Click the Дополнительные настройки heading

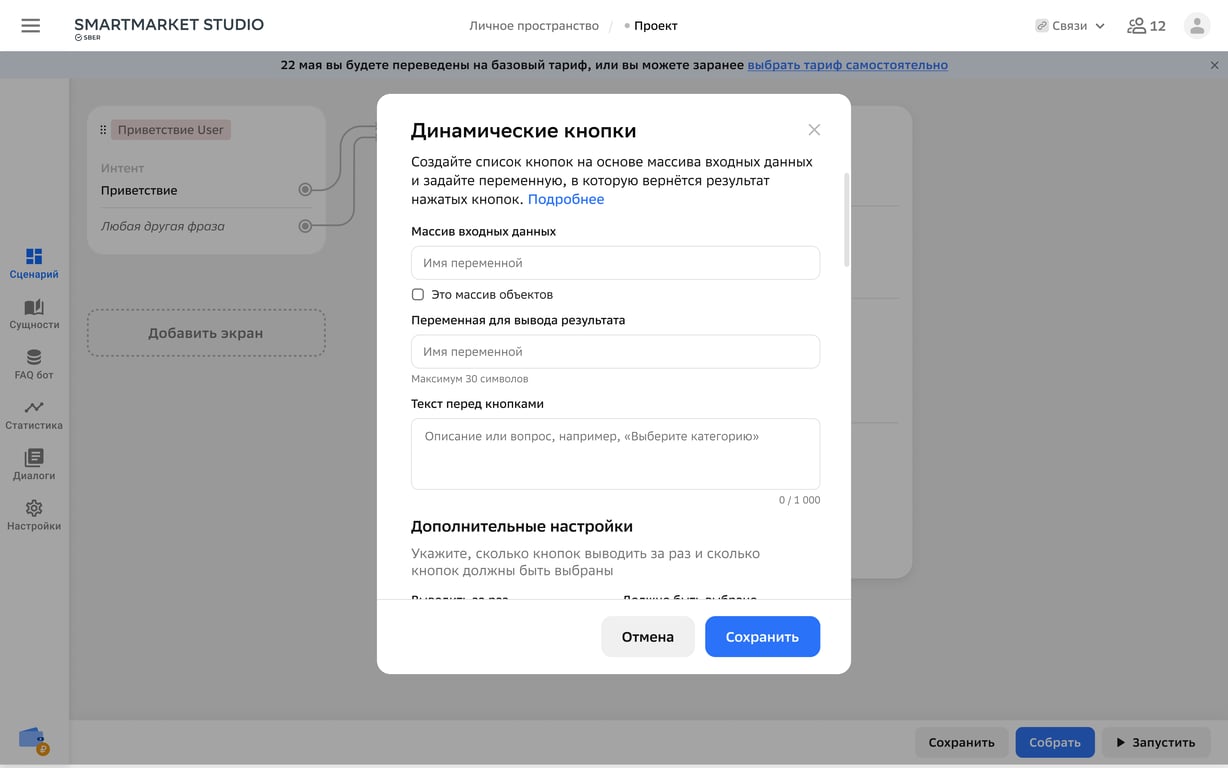point(522,526)
